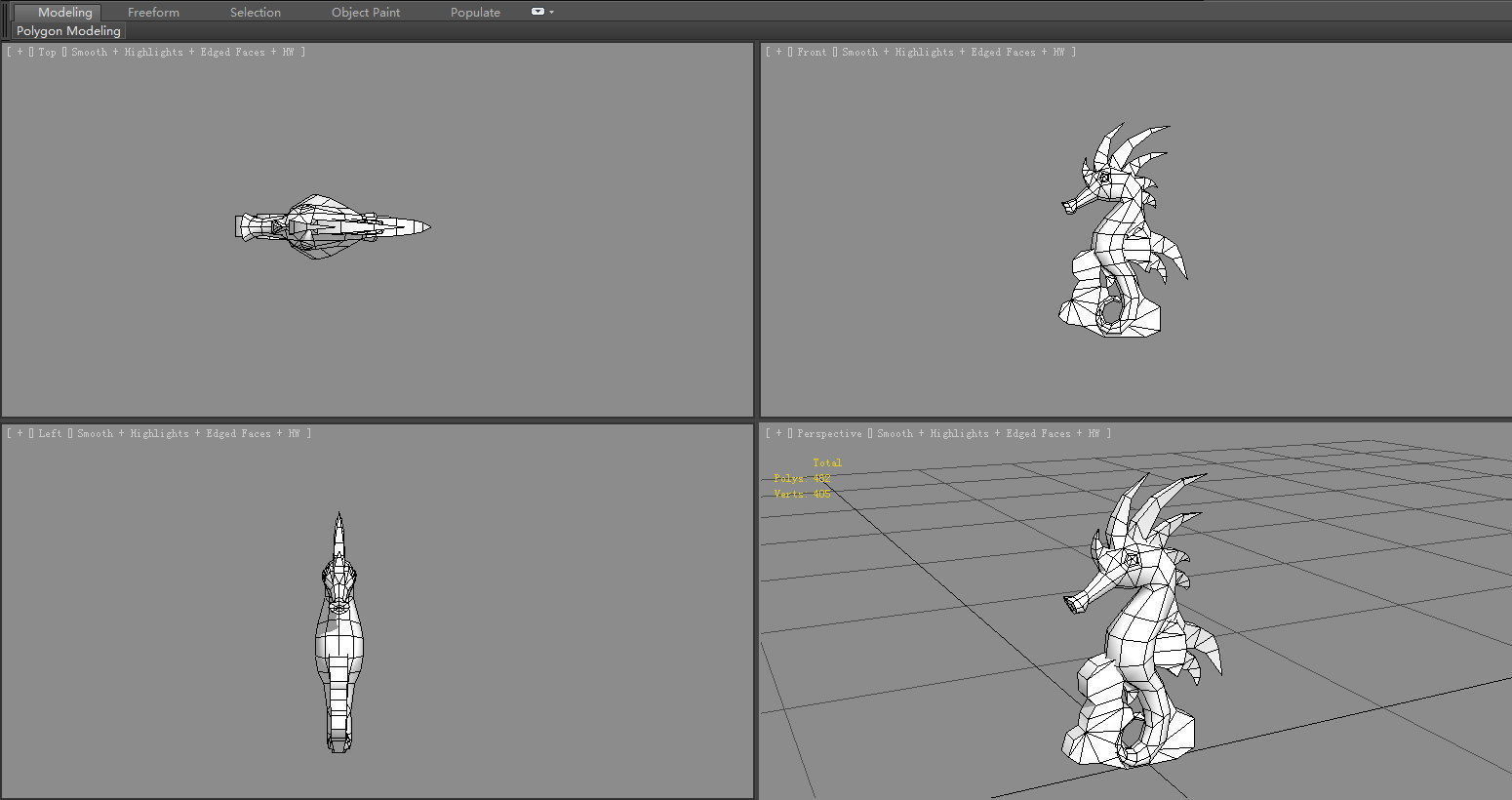Open the Perspective viewport [+] general menu

778,433
